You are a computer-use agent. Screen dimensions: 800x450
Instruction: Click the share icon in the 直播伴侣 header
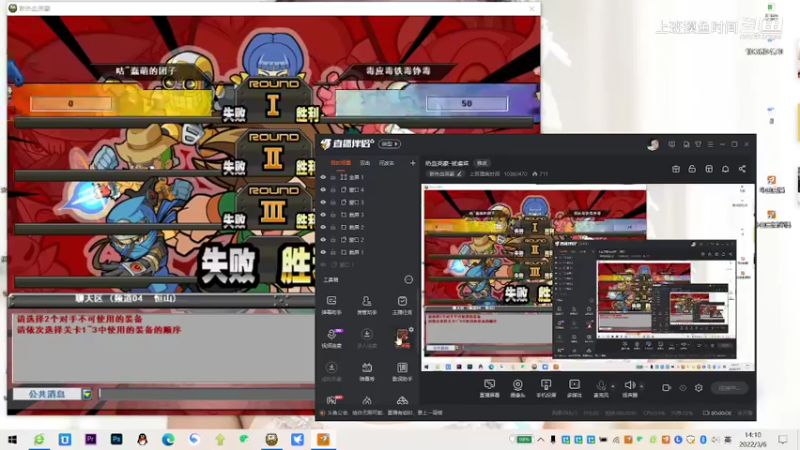point(742,169)
